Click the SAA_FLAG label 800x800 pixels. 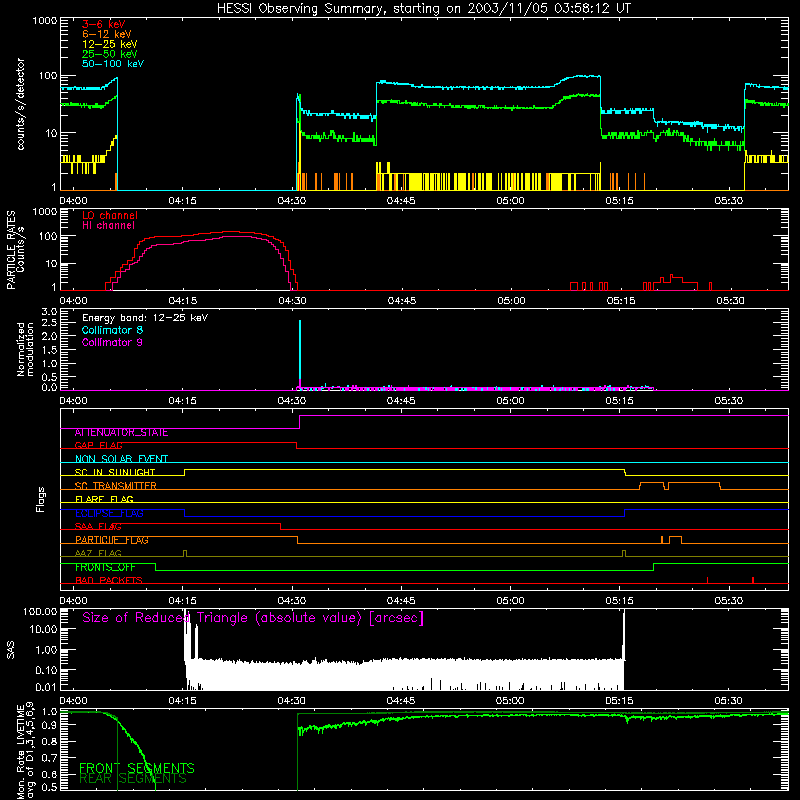98,527
